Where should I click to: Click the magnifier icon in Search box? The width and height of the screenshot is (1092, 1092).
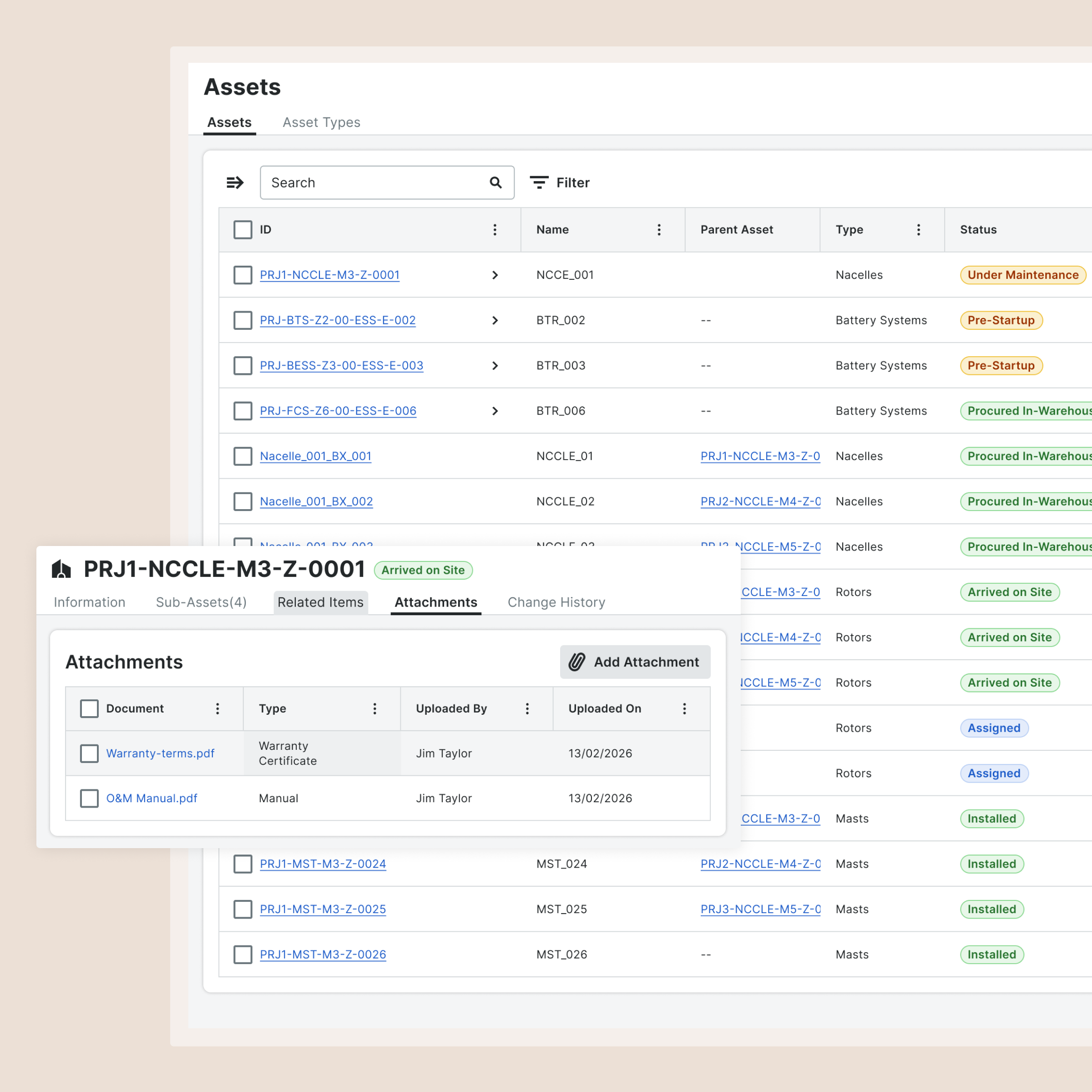tap(495, 182)
